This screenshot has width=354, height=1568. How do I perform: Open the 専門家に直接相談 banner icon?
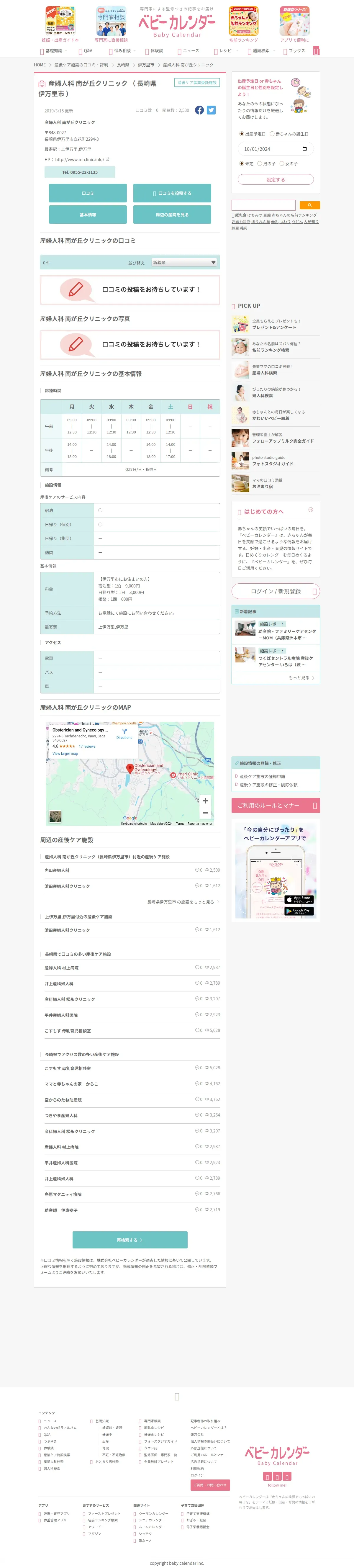[111, 21]
